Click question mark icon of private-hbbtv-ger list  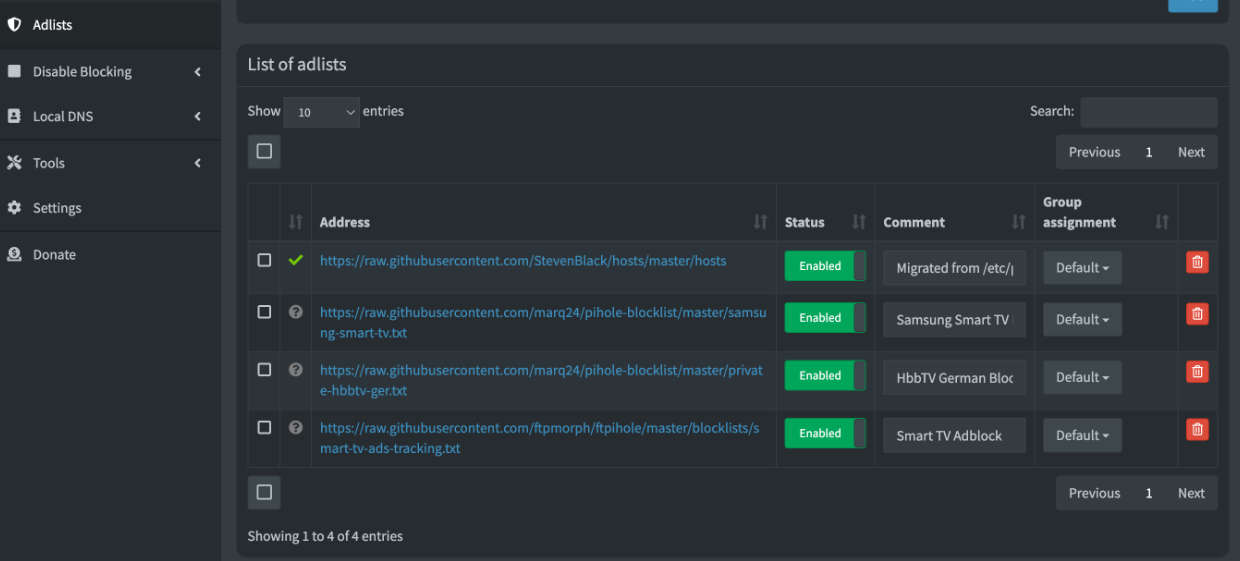295,369
